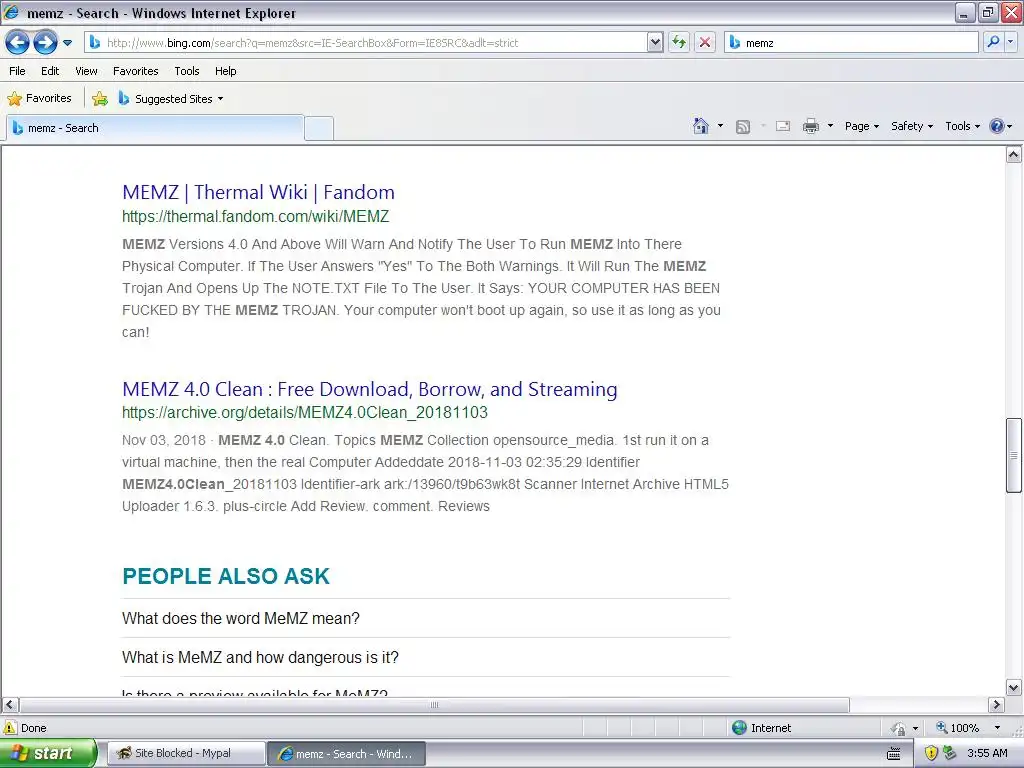Click vertical scrollbar down arrow
Image resolution: width=1024 pixels, height=768 pixels.
click(1013, 687)
